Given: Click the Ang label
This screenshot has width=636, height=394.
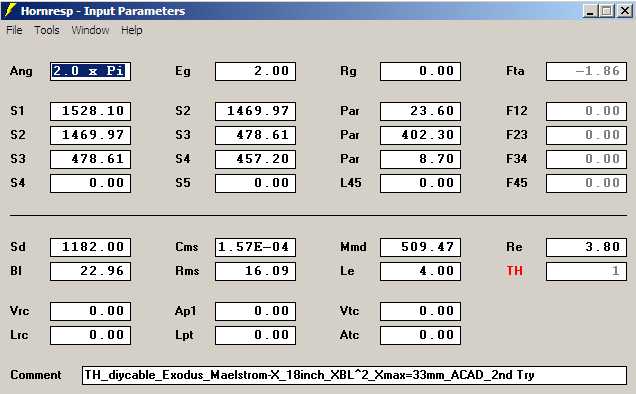Looking at the screenshot, I should pyautogui.click(x=21, y=71).
